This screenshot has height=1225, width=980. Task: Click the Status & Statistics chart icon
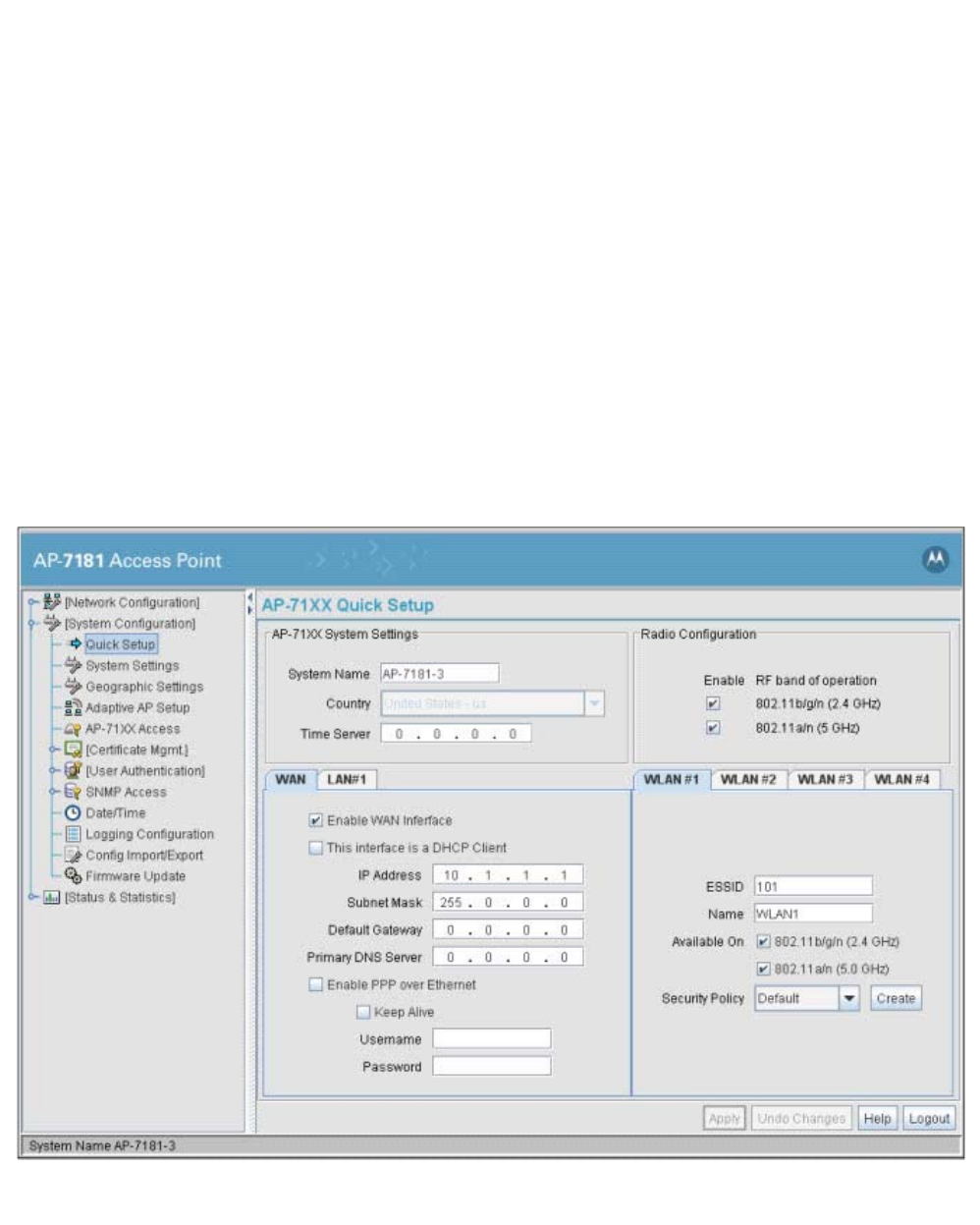[52, 897]
